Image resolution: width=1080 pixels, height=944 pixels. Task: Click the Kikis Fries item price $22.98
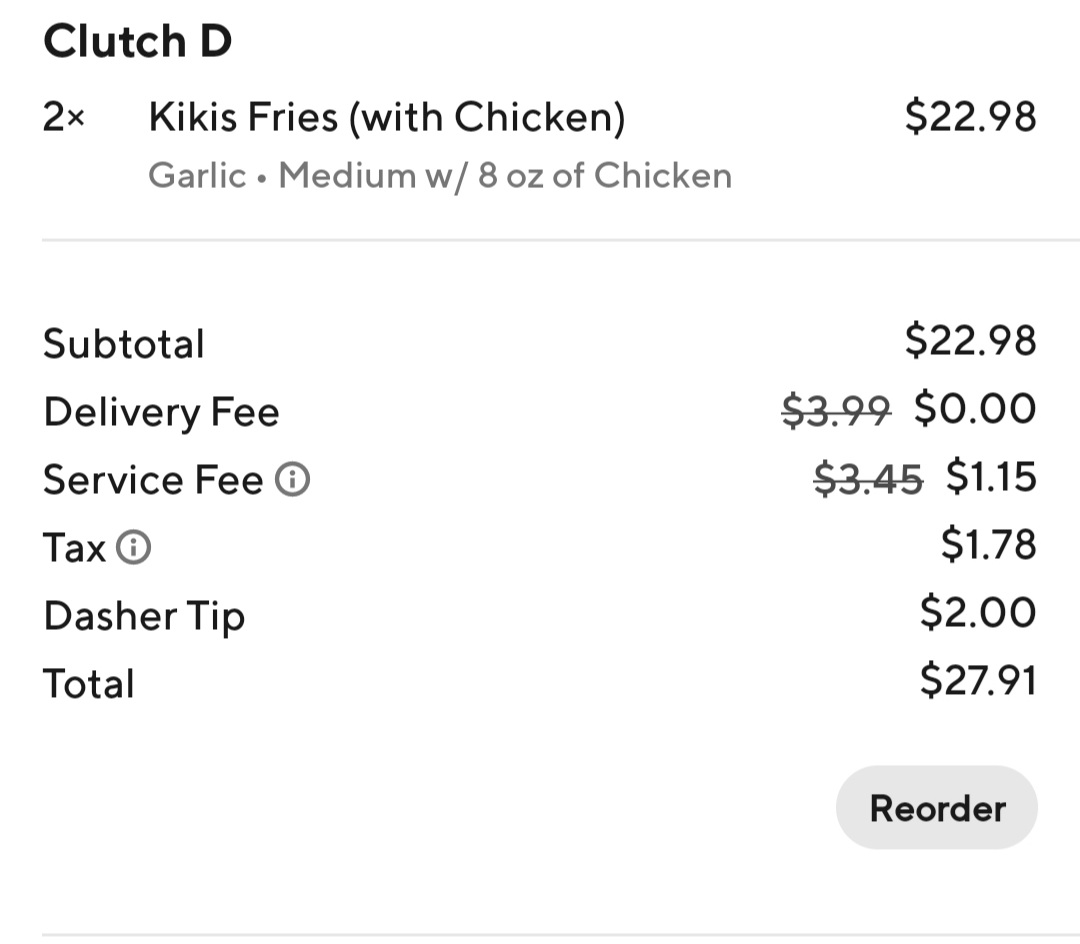pos(970,117)
